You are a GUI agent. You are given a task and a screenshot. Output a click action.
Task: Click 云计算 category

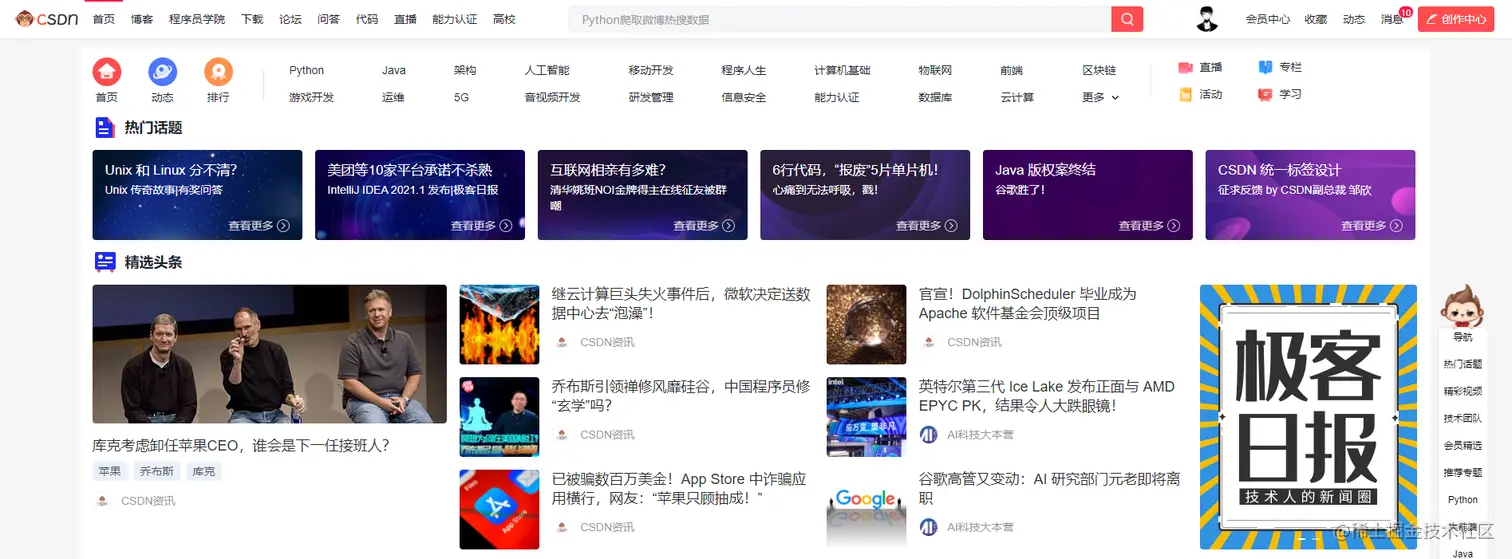(1017, 97)
